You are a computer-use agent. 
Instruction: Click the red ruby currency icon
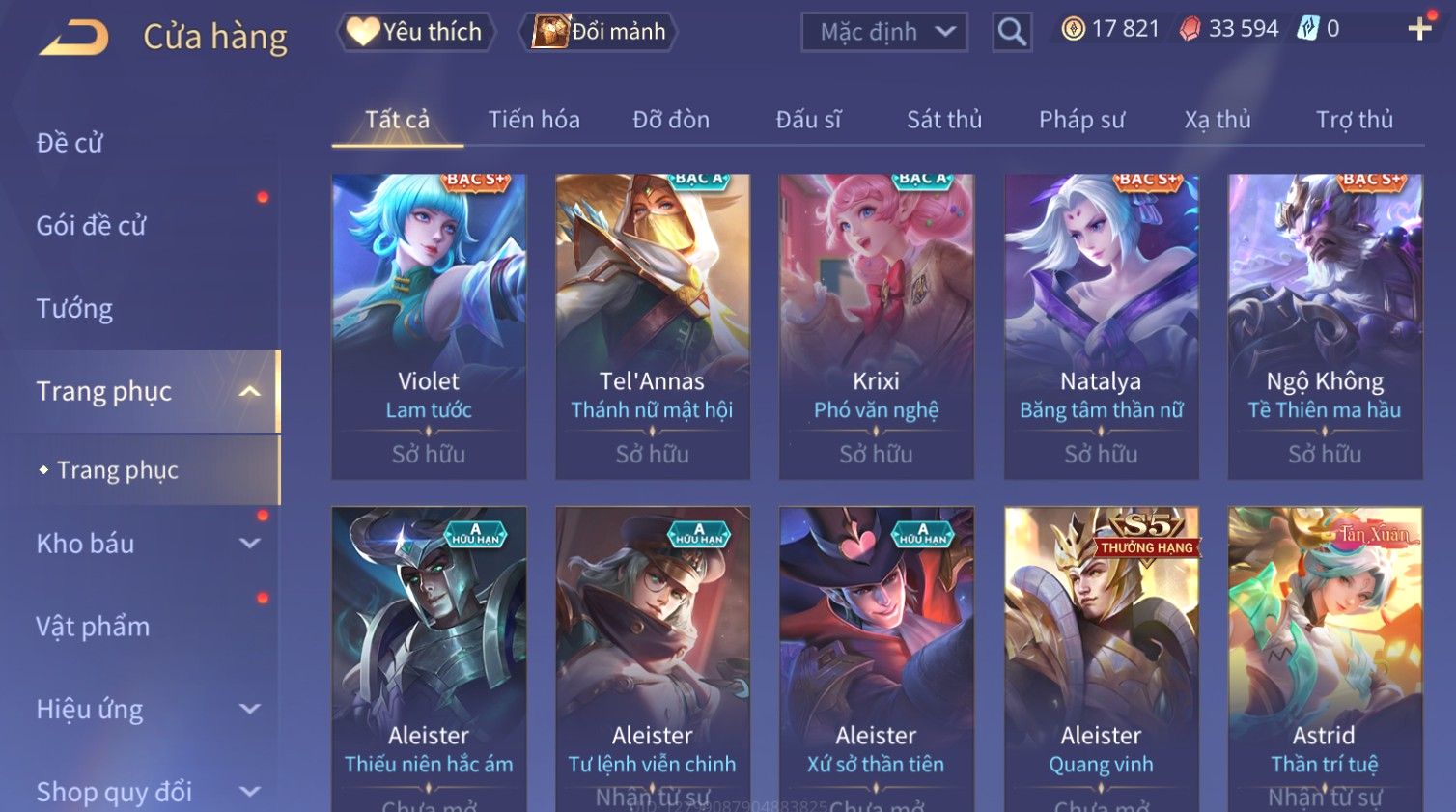[x=1190, y=29]
